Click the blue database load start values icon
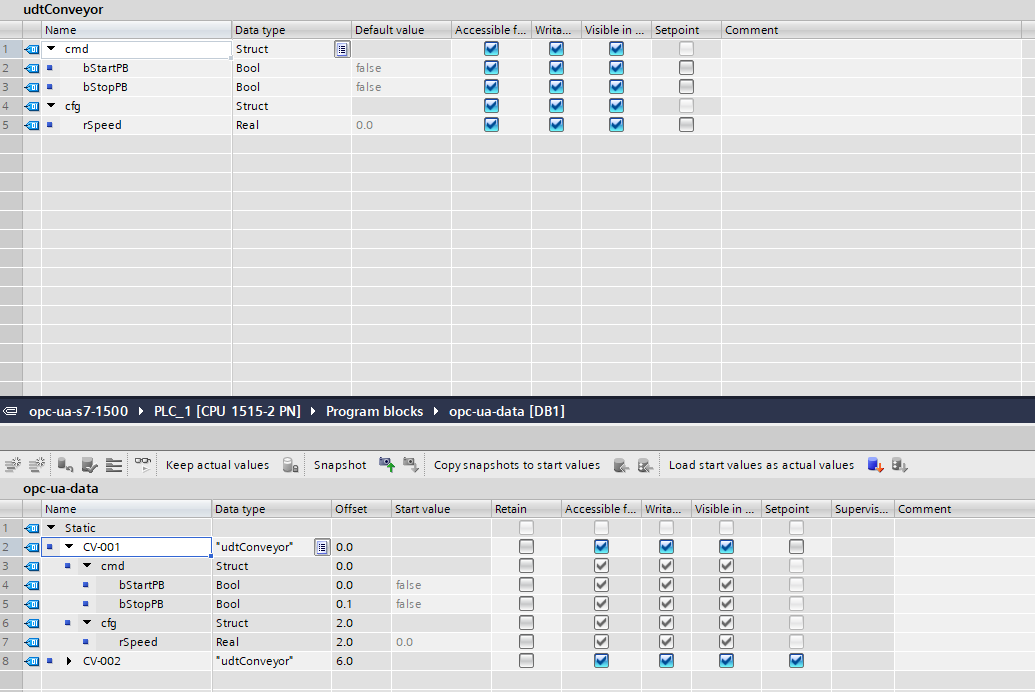This screenshot has height=692, width=1035. point(875,465)
